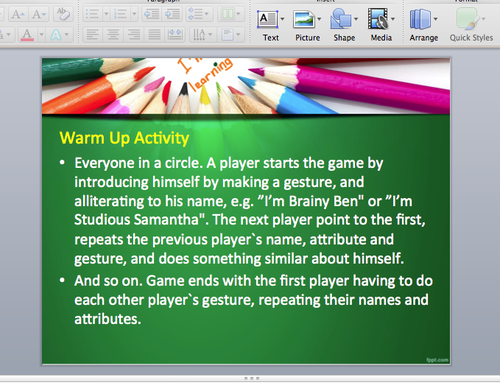
Task: Decrease the font size with the A-down button
Action: click(x=39, y=14)
